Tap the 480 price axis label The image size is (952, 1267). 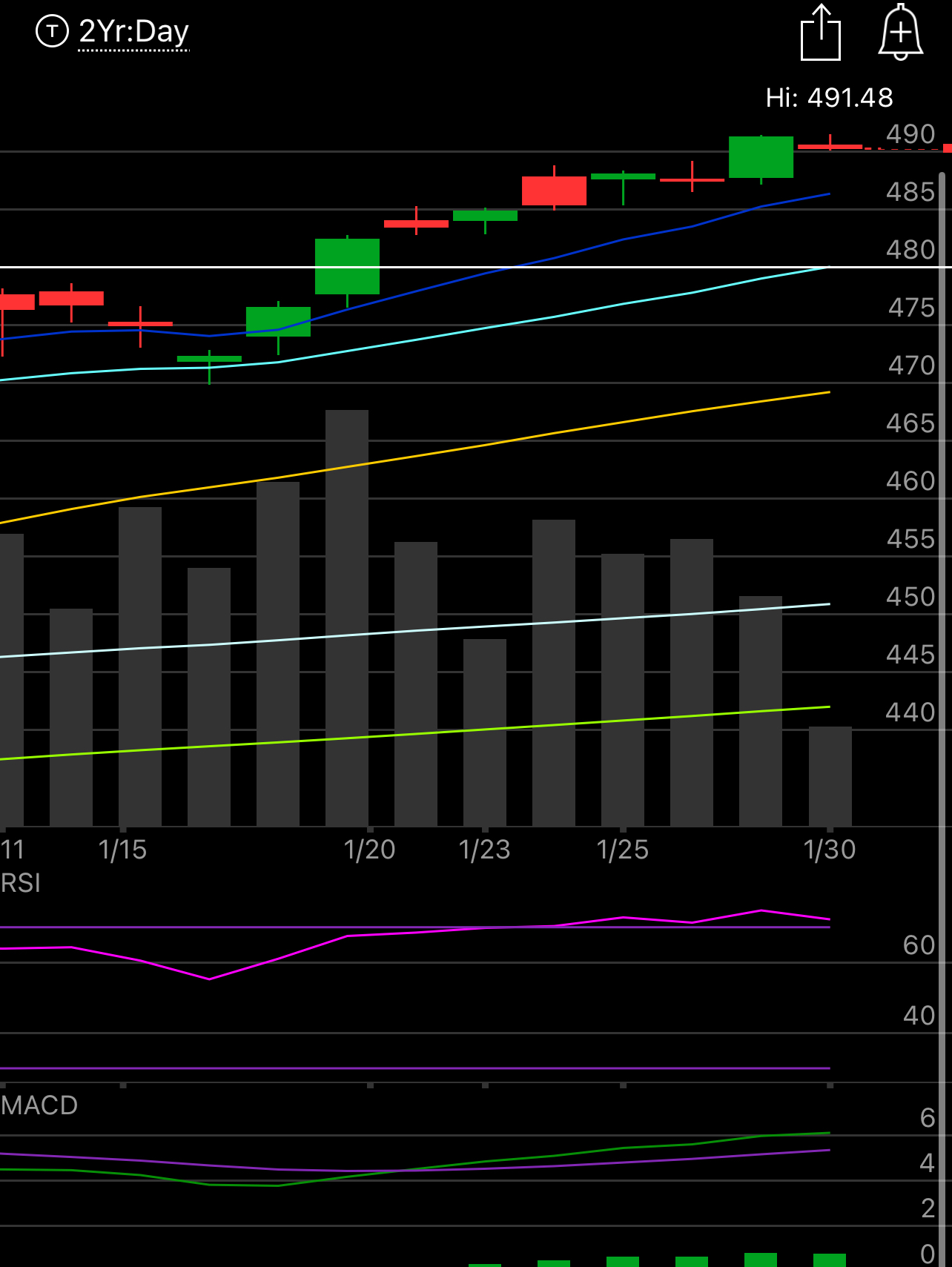[910, 250]
